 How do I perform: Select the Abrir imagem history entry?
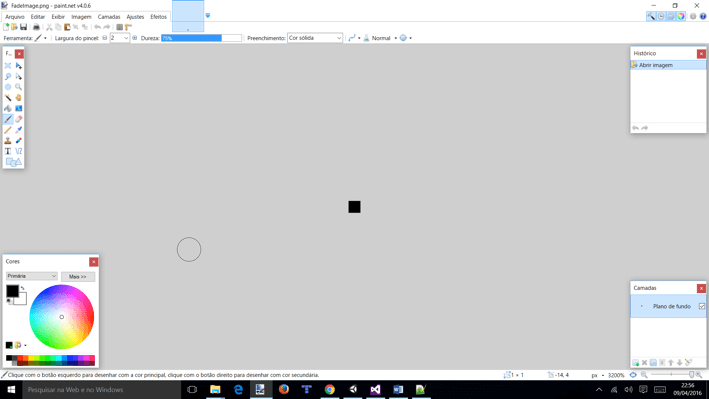pos(668,65)
